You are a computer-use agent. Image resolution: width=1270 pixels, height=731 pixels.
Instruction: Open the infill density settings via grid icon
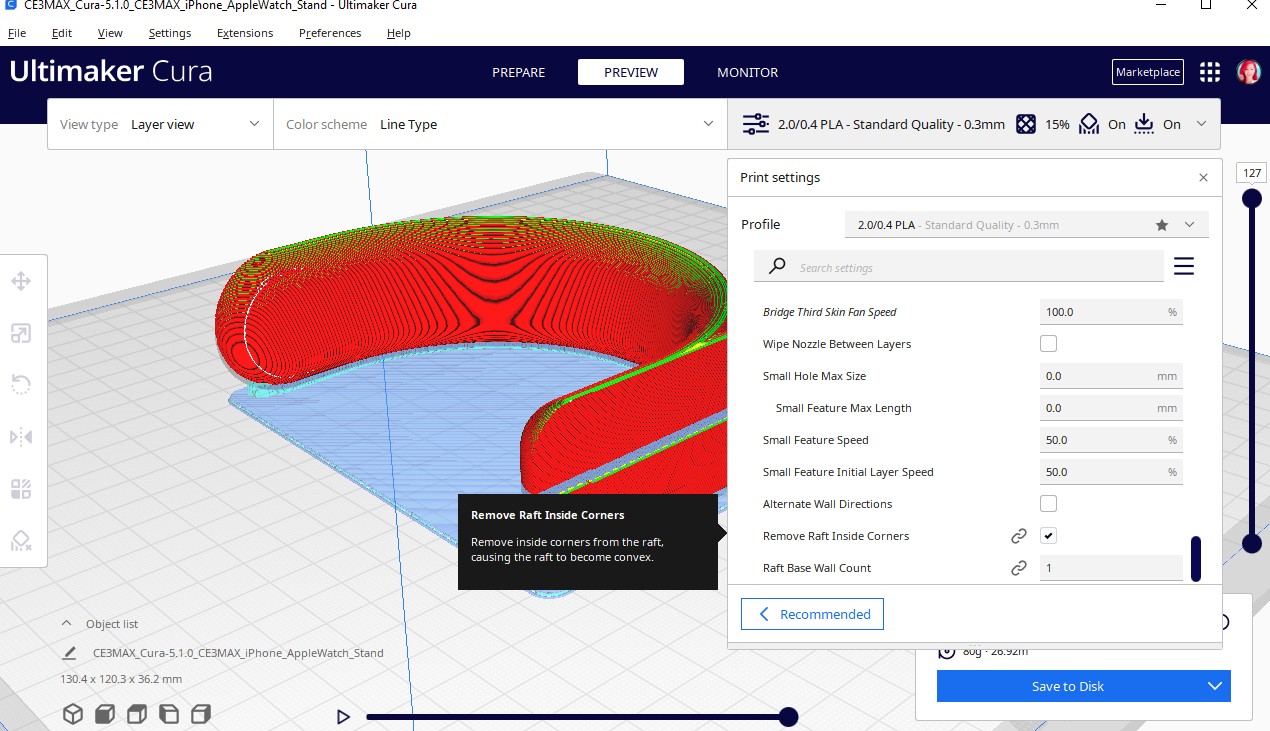[x=1026, y=123]
